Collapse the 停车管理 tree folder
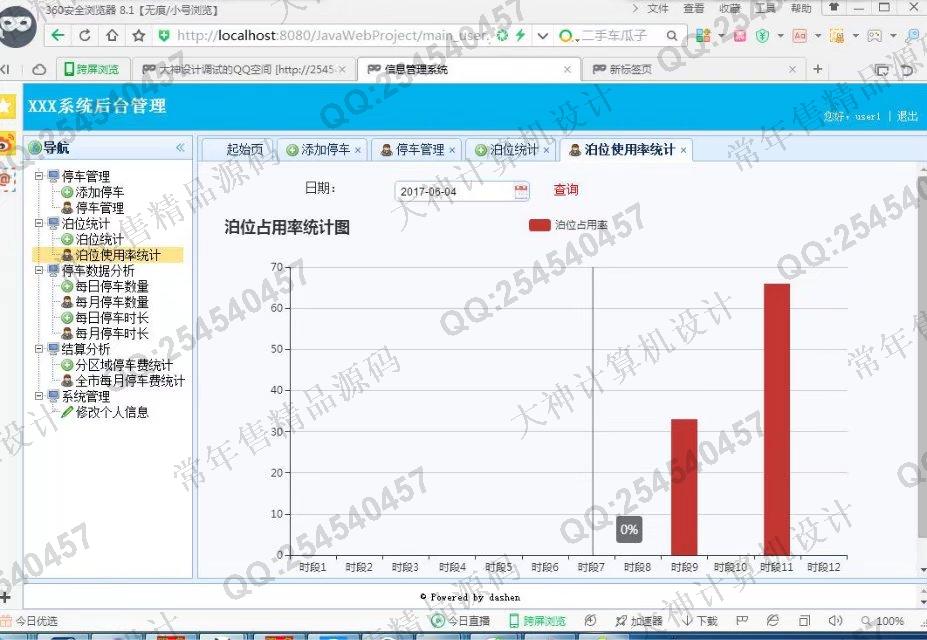 pos(39,177)
